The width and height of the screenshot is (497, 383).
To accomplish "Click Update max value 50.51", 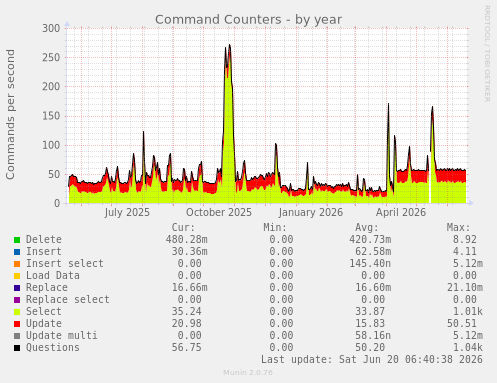I will 462,323.
